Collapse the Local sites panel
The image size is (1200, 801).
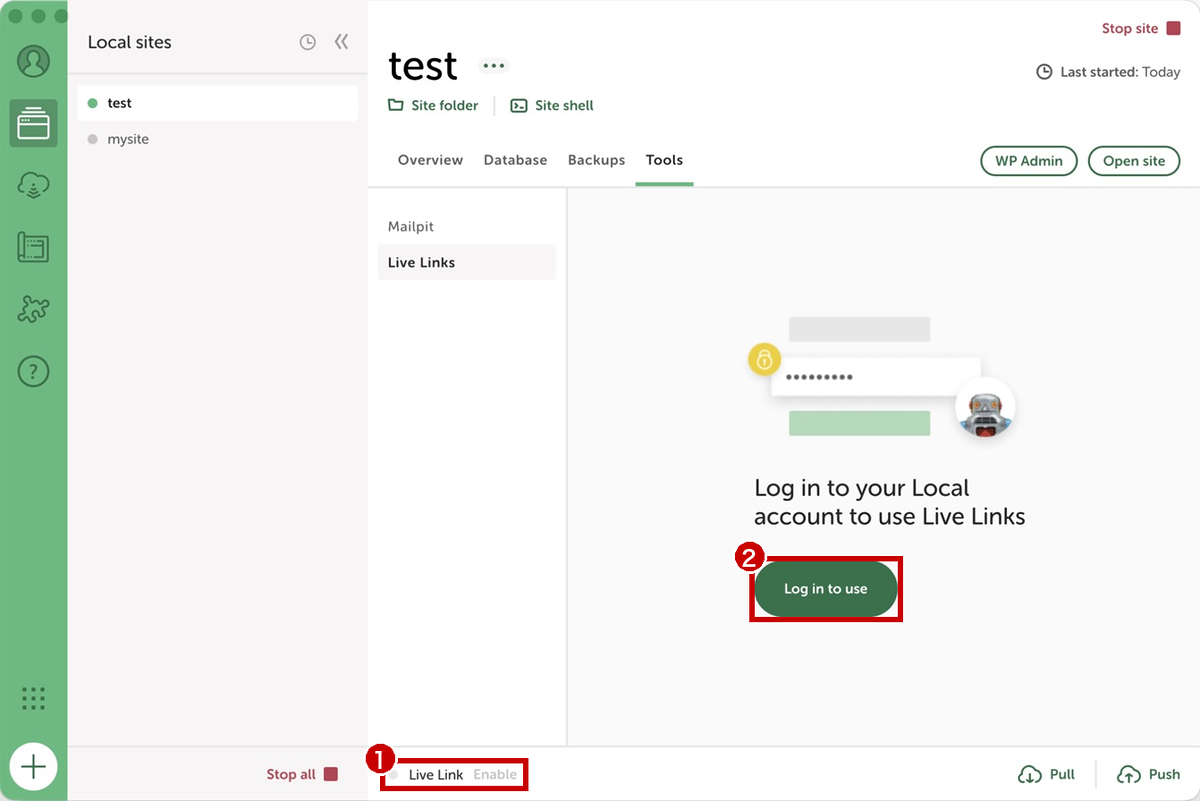(342, 42)
